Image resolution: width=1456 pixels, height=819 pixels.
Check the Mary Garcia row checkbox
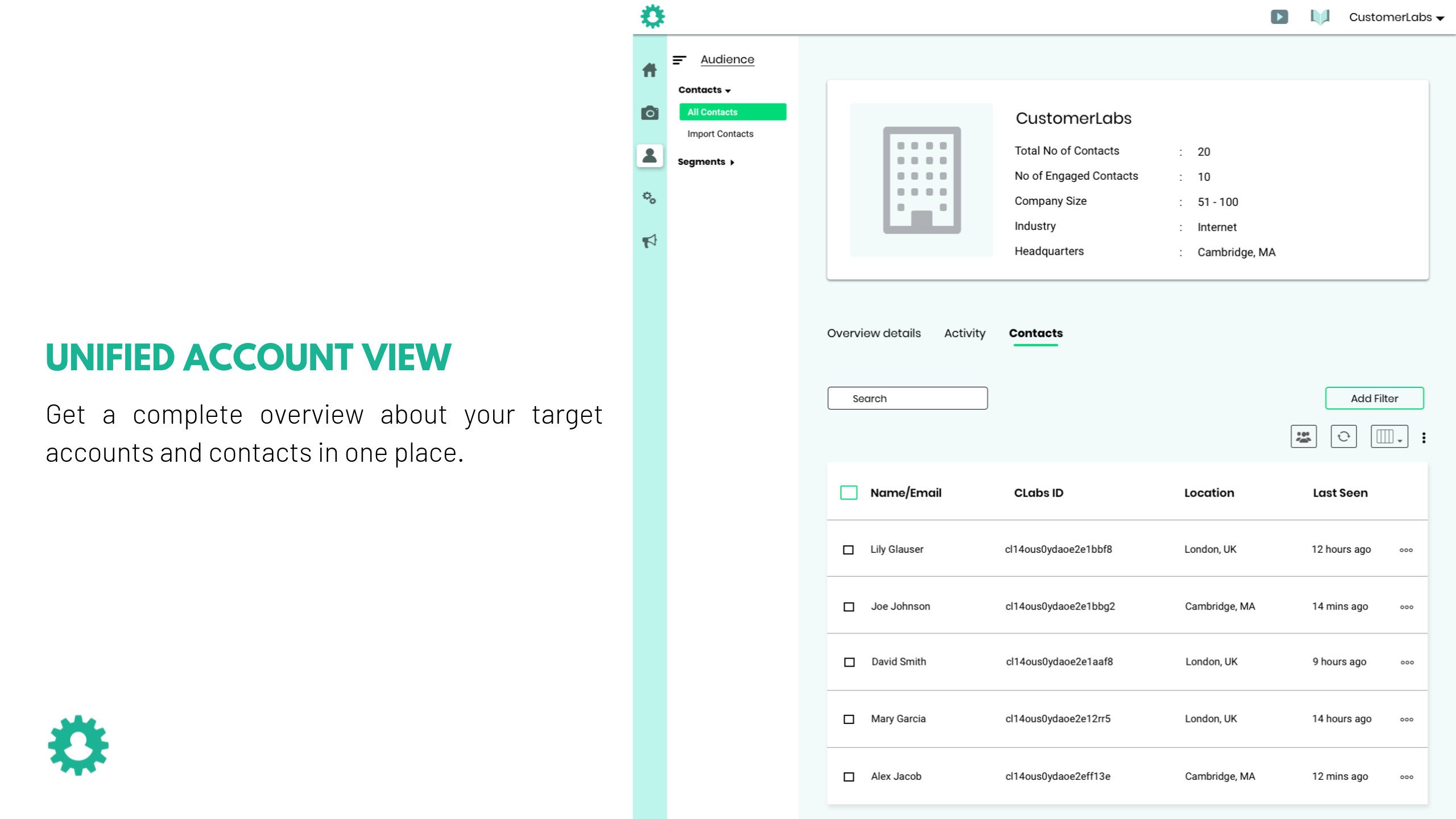click(849, 719)
